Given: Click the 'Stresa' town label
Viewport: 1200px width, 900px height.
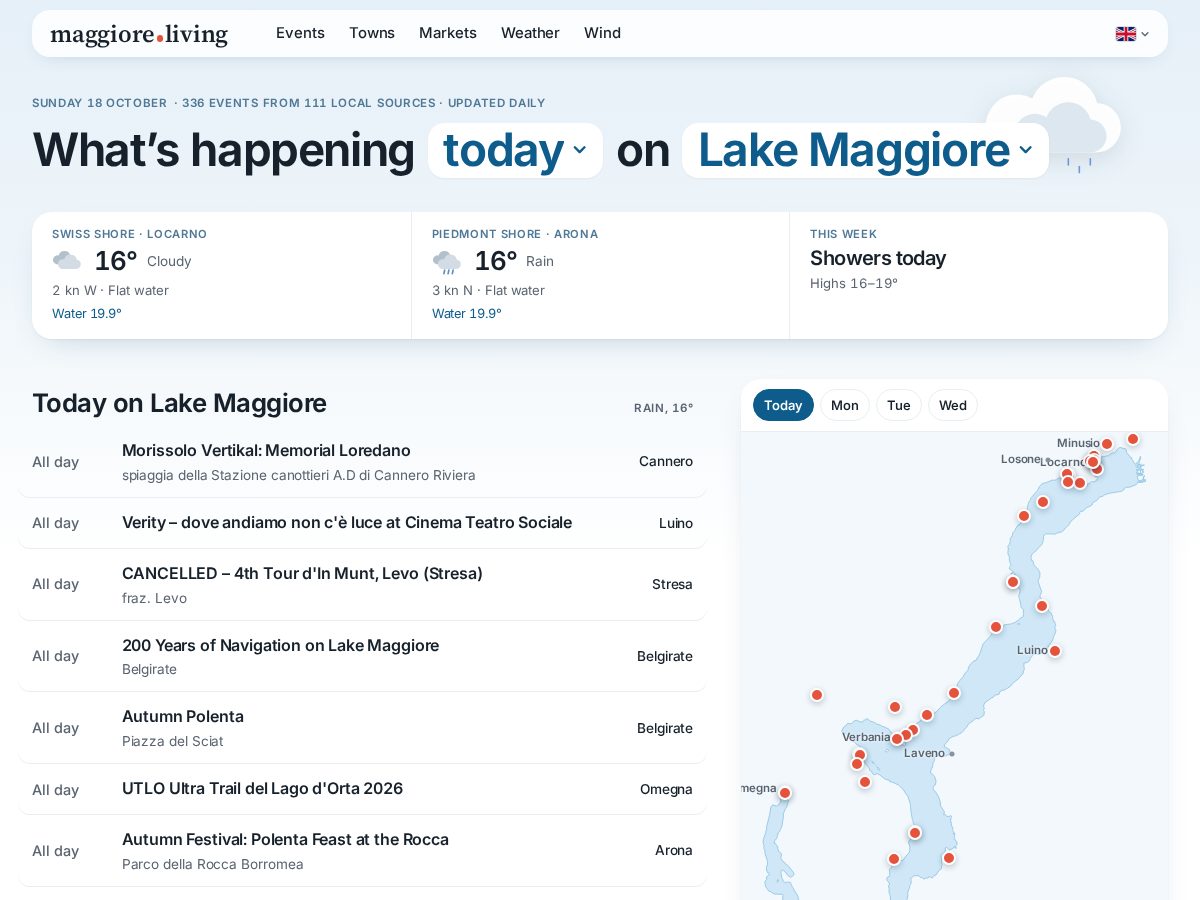Looking at the screenshot, I should (672, 584).
